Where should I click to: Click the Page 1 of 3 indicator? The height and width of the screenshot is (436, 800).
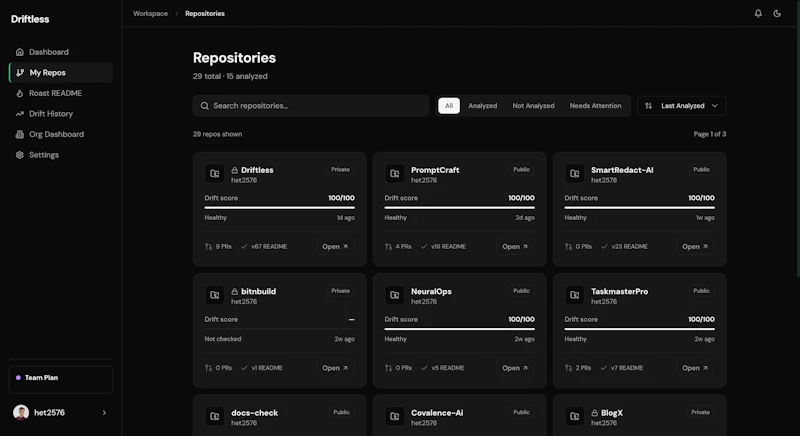click(x=710, y=134)
